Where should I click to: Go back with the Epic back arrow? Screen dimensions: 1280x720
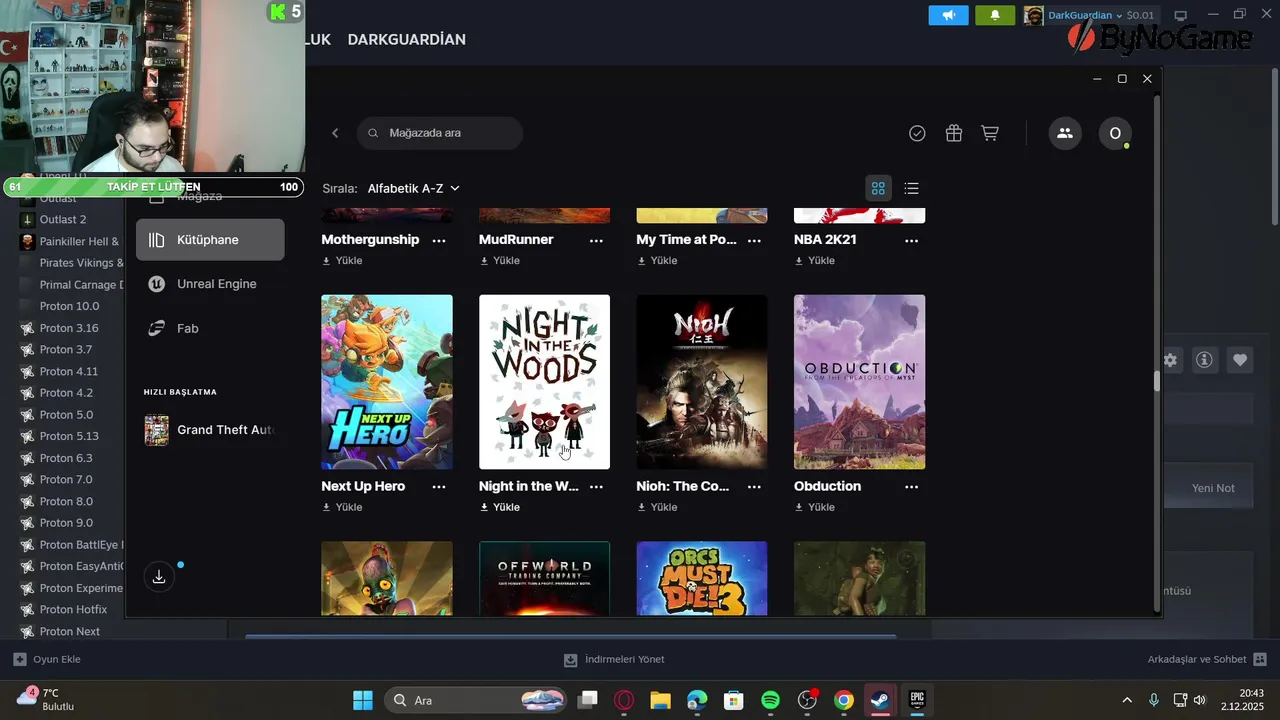[x=335, y=133]
